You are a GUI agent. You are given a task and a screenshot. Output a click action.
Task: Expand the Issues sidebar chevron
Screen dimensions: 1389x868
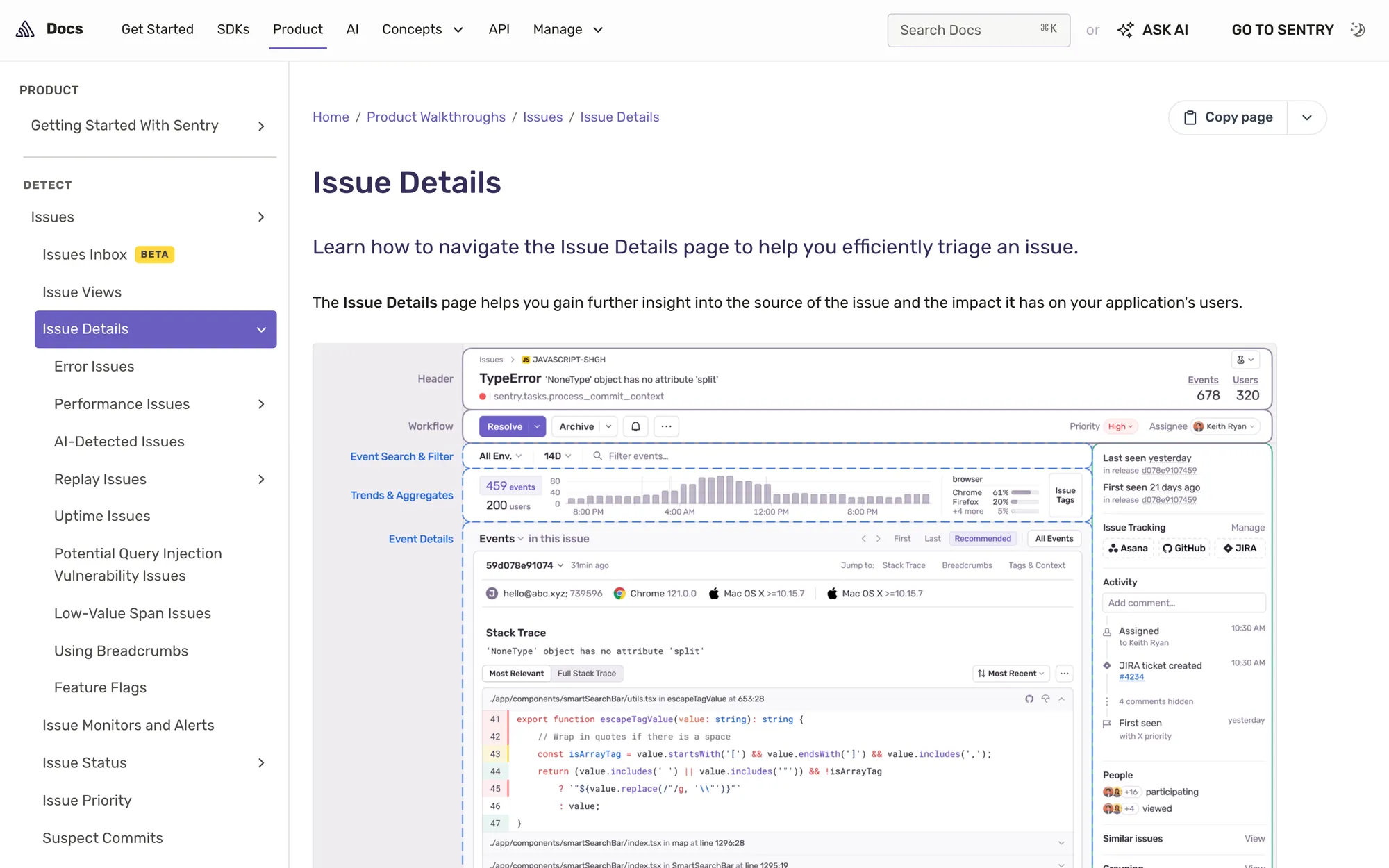pos(261,217)
